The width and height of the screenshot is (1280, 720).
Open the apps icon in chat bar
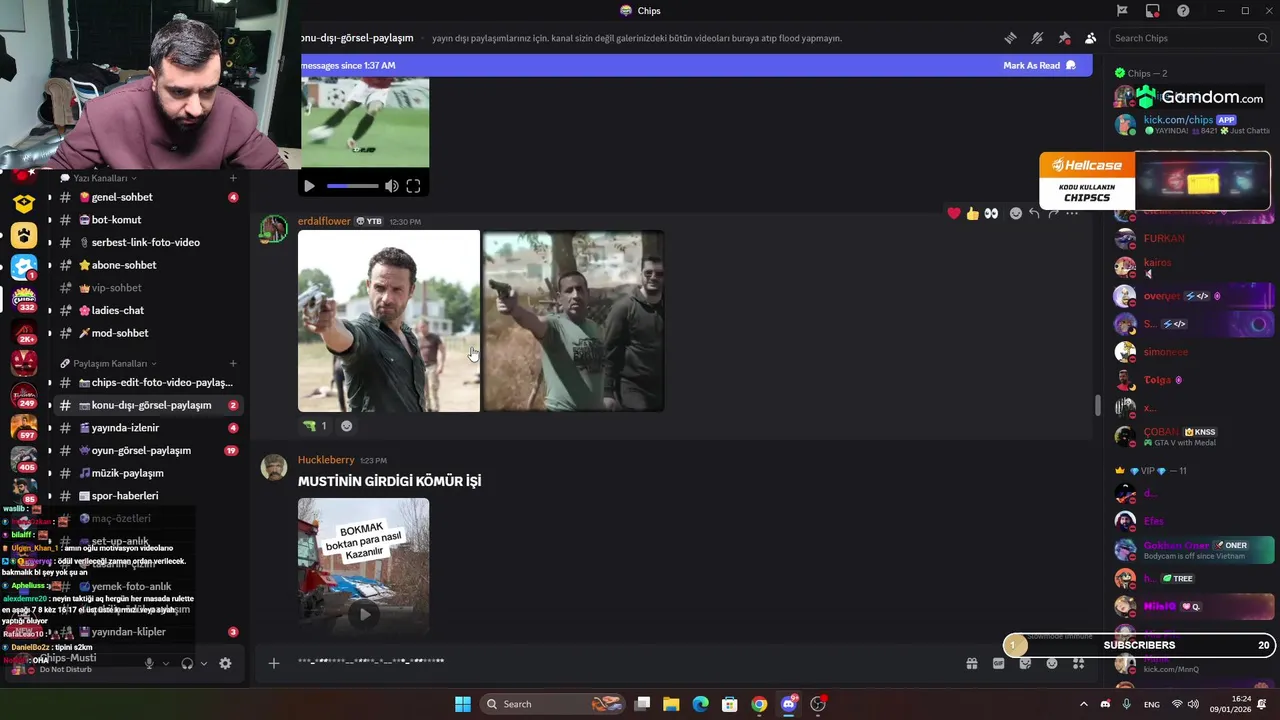[x=1078, y=663]
